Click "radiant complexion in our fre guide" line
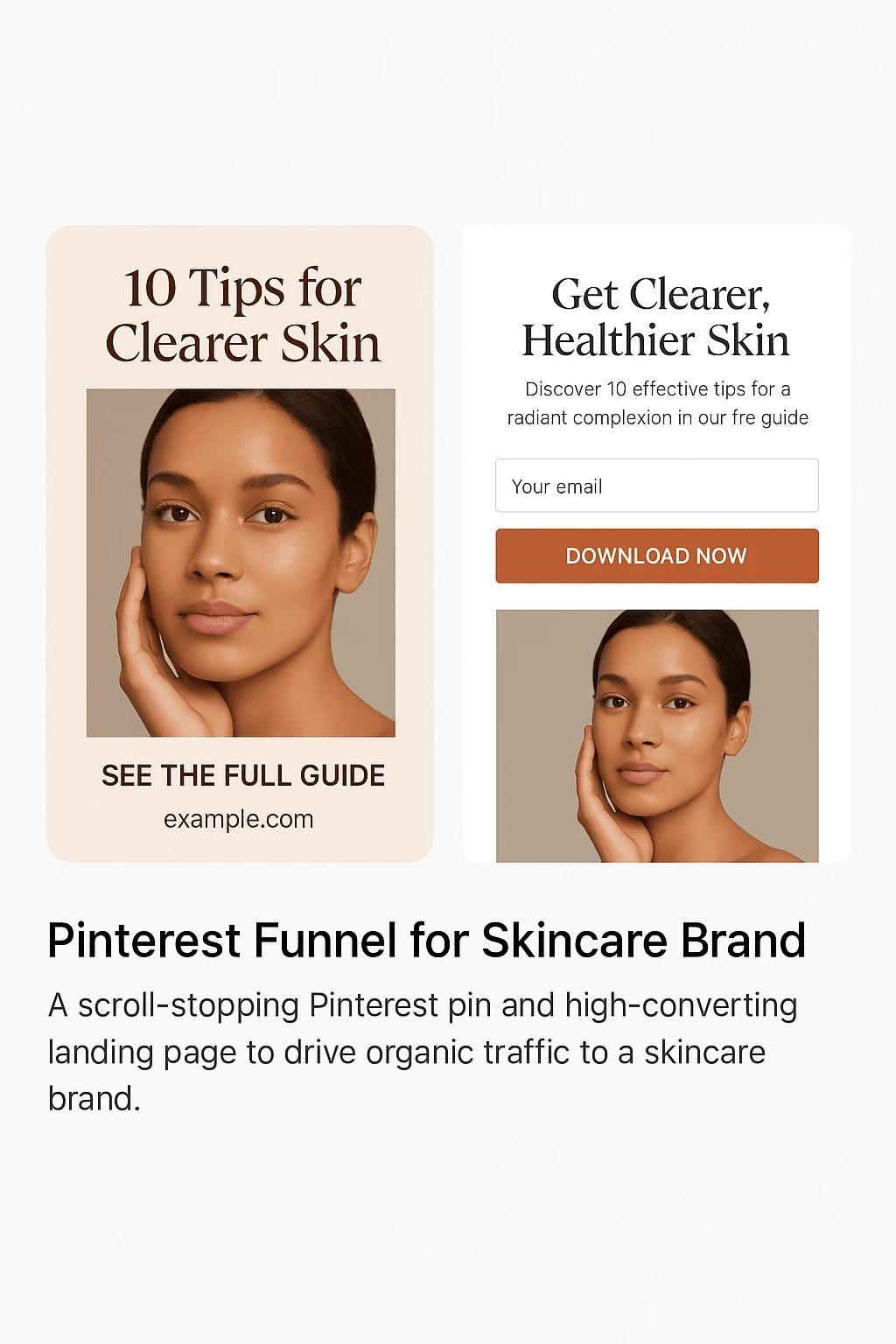 [657, 417]
